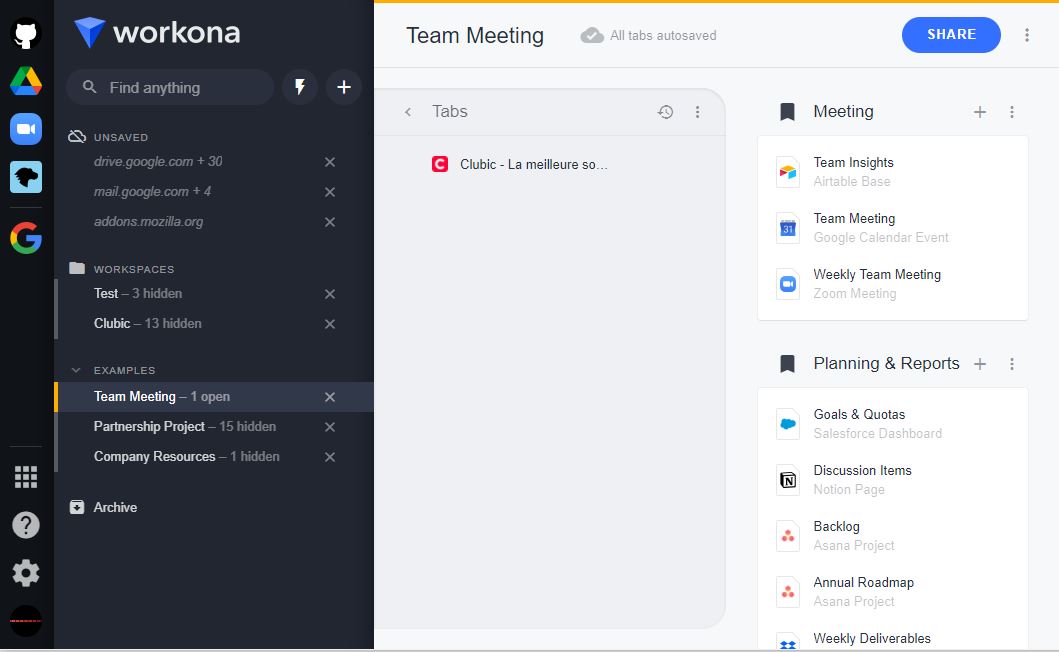Screen dimensions: 1059x652
Task: Open Team Meeting Google Calendar Event
Action: tap(893, 228)
